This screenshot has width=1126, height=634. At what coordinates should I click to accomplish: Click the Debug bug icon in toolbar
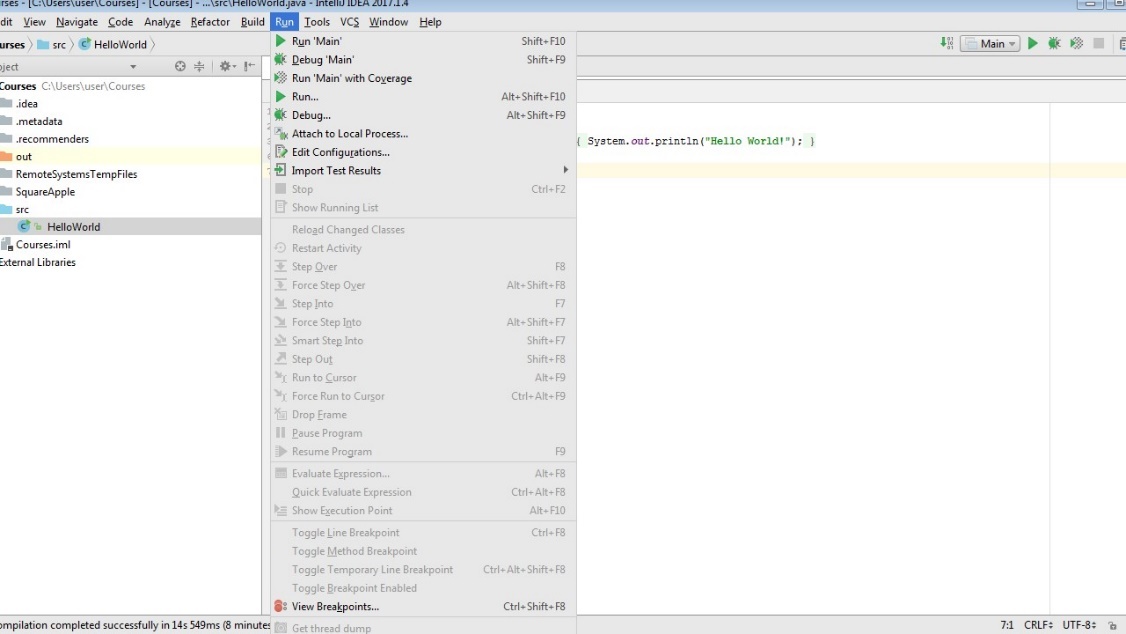click(1055, 43)
